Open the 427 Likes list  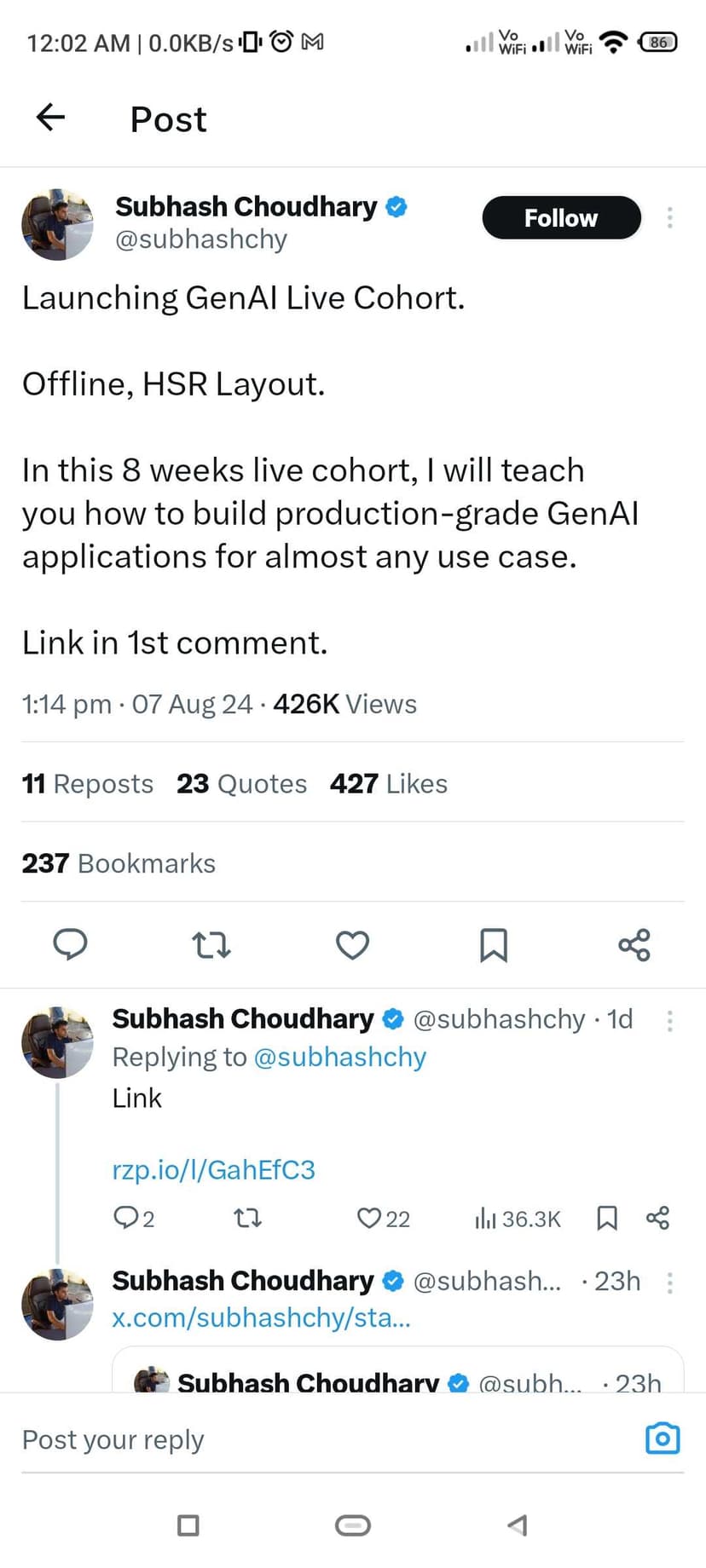click(x=388, y=783)
